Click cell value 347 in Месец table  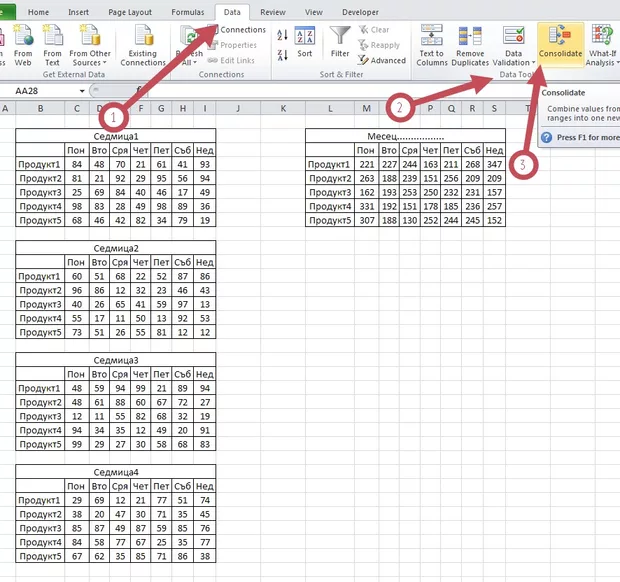(494, 164)
